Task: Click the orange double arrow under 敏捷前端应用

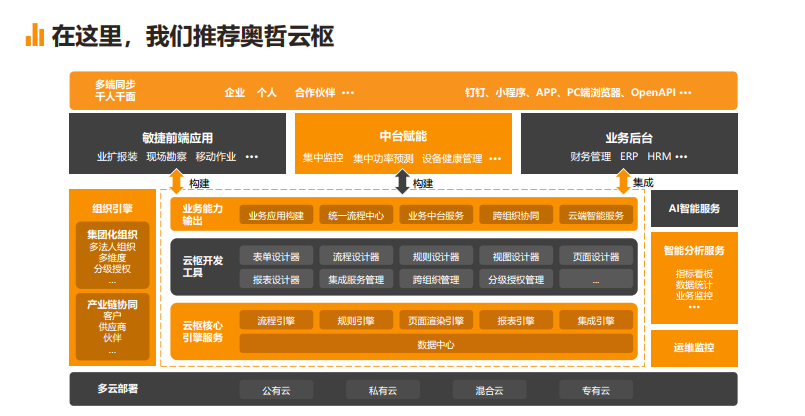Action: (176, 183)
